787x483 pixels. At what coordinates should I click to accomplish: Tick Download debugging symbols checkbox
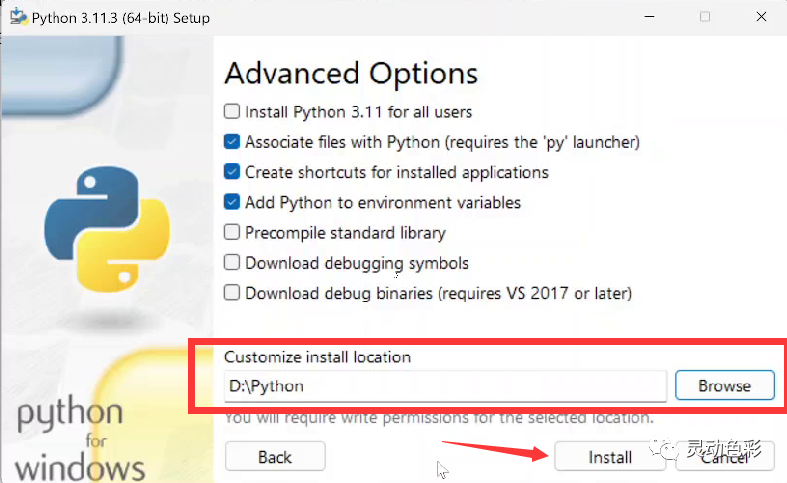pos(232,263)
